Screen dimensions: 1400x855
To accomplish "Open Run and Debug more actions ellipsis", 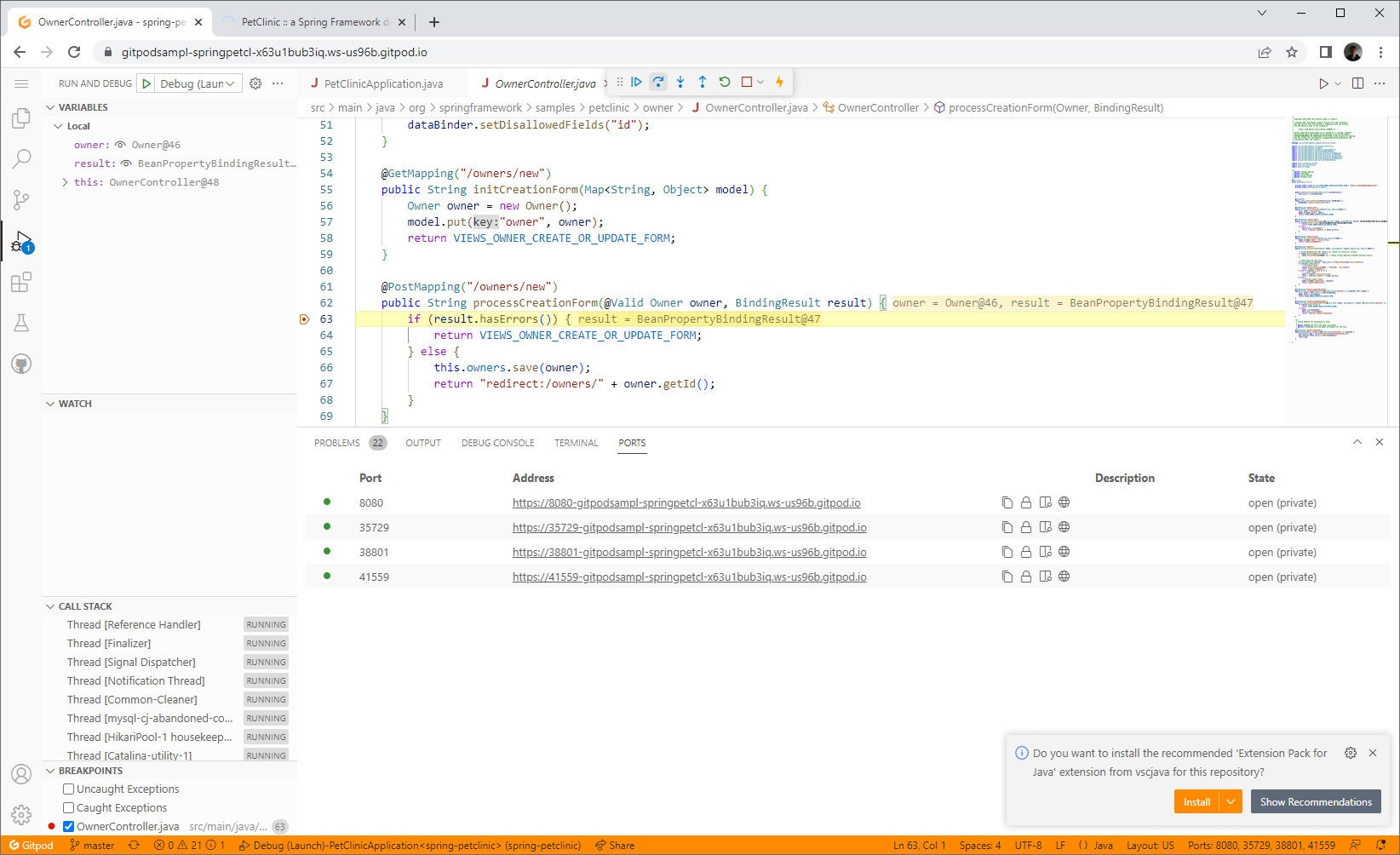I will pyautogui.click(x=278, y=83).
